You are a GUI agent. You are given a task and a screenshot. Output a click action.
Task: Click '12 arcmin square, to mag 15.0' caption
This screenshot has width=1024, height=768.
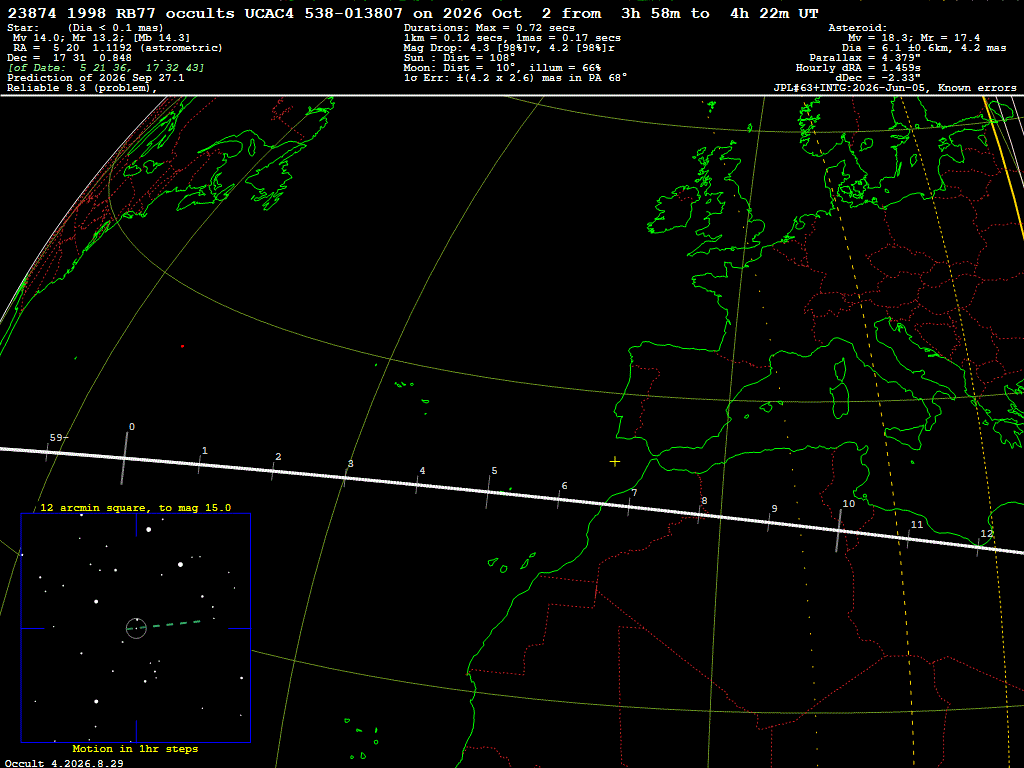[x=135, y=507]
